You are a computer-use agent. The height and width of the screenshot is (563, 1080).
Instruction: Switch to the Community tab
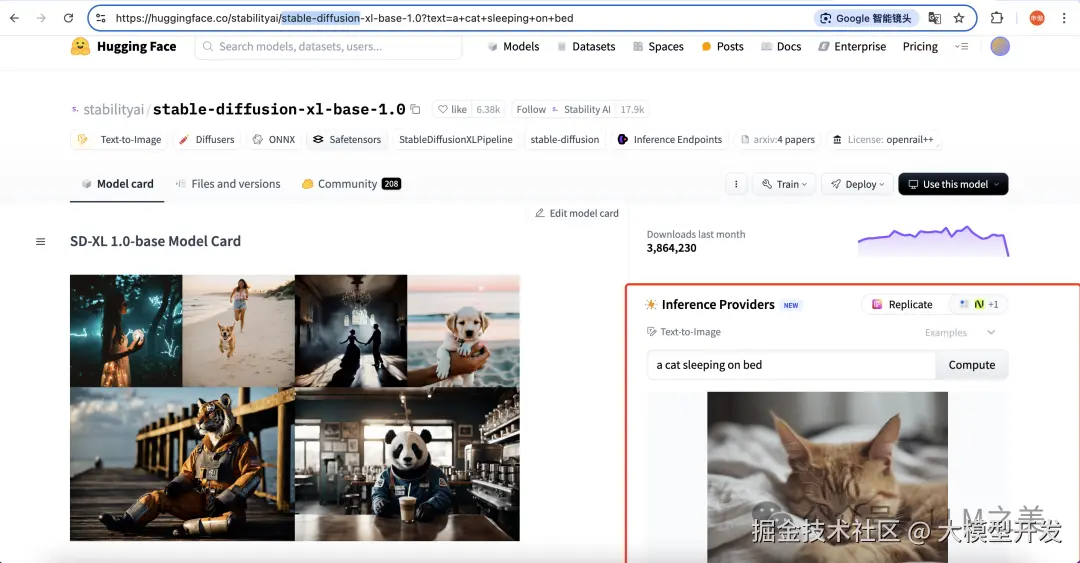[x=351, y=184]
